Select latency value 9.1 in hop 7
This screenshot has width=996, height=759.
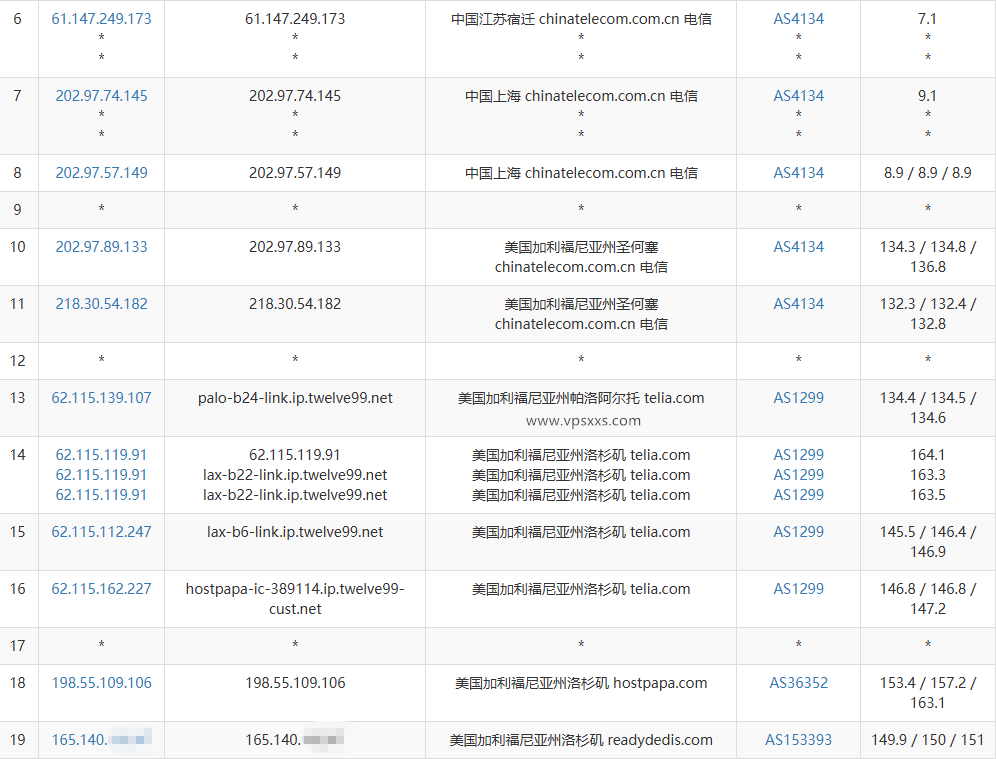pyautogui.click(x=927, y=96)
